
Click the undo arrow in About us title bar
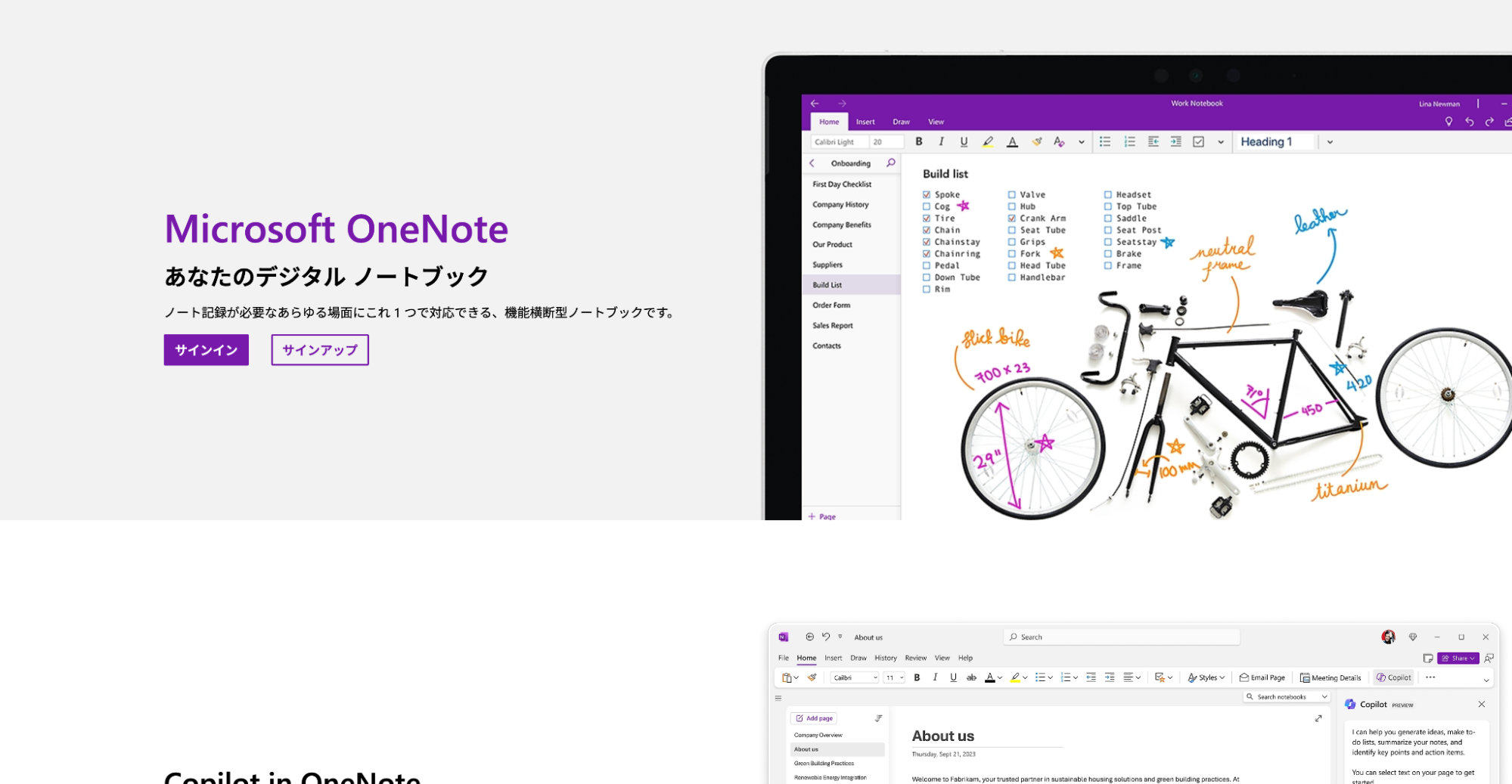[826, 637]
